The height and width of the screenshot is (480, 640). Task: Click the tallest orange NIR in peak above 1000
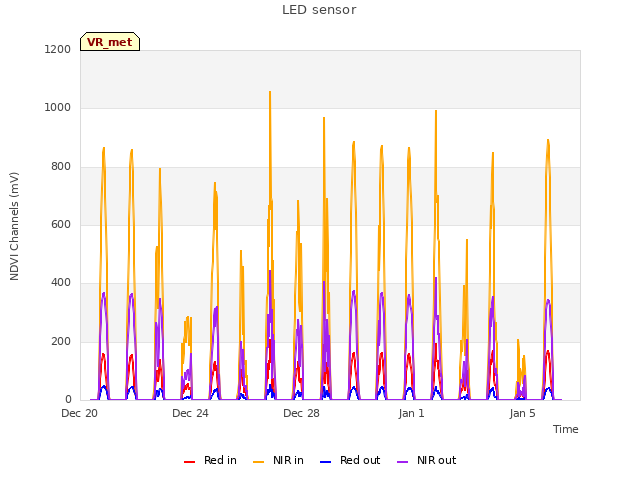270,93
